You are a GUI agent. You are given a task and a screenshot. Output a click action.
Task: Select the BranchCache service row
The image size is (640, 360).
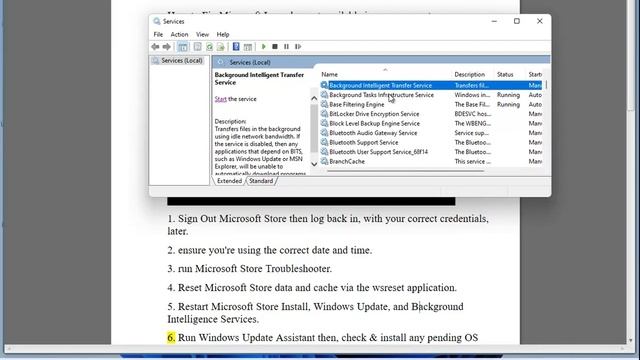(431, 161)
